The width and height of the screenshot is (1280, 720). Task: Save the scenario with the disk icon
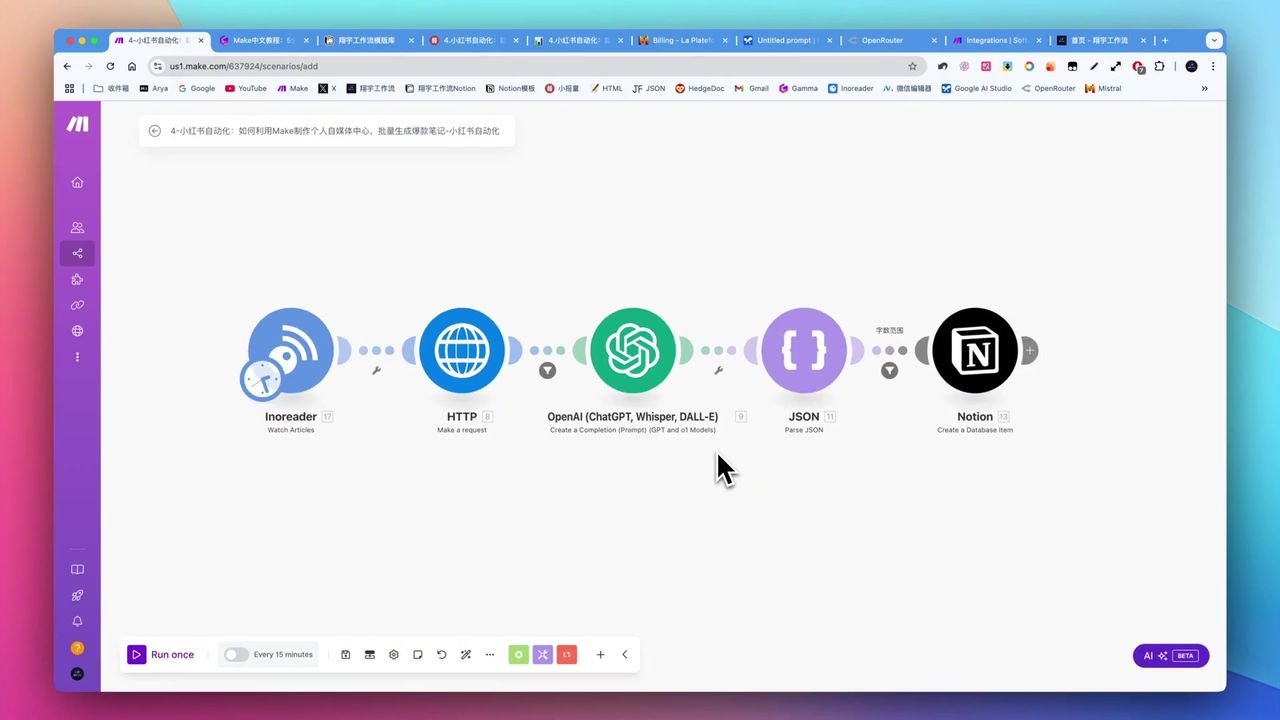pos(345,655)
